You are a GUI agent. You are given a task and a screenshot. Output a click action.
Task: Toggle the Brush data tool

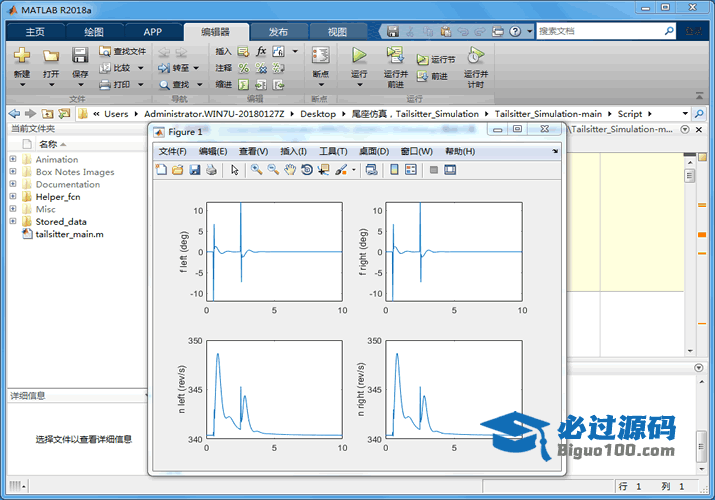(x=341, y=170)
